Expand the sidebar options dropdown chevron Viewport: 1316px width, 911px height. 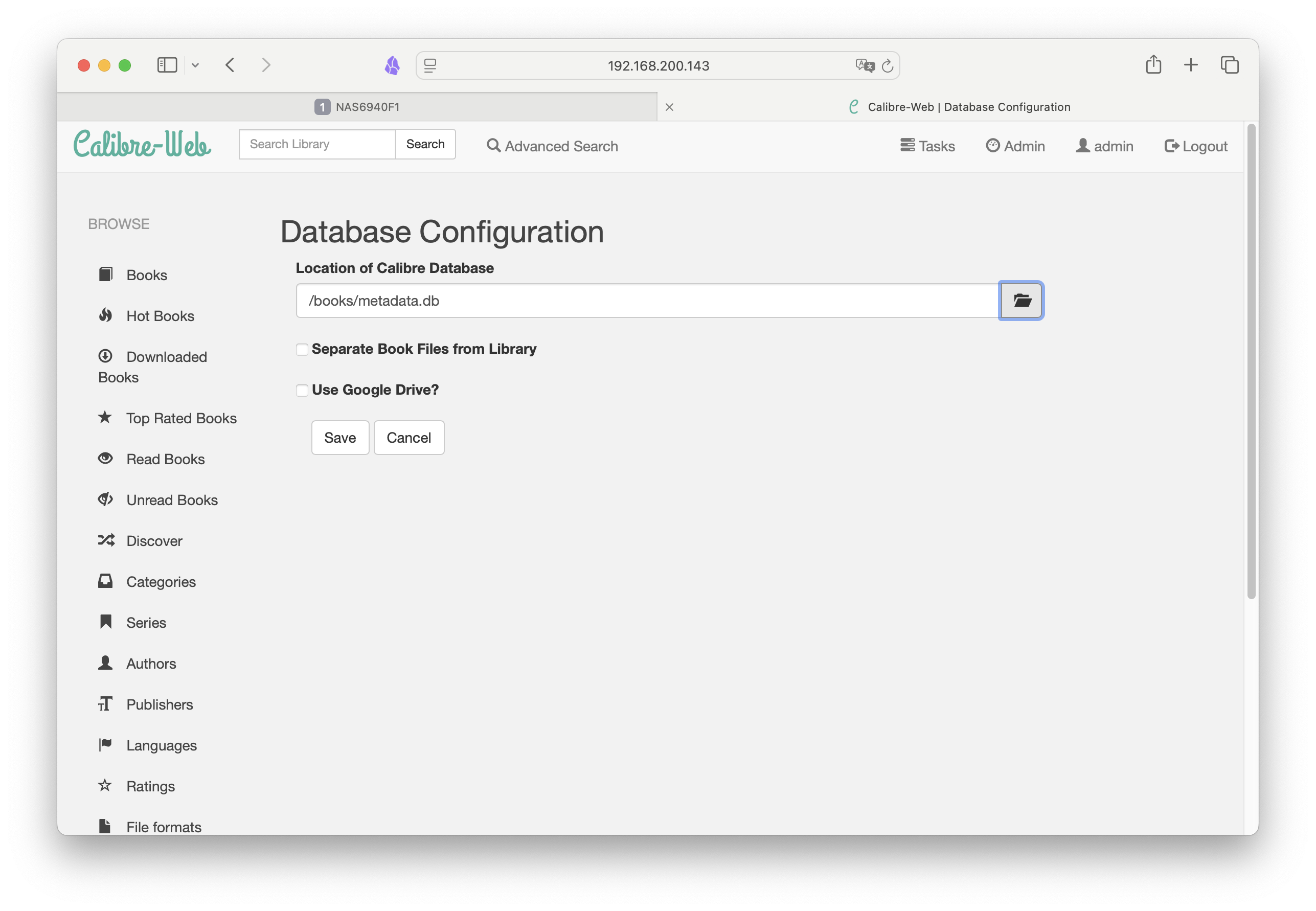(x=195, y=65)
